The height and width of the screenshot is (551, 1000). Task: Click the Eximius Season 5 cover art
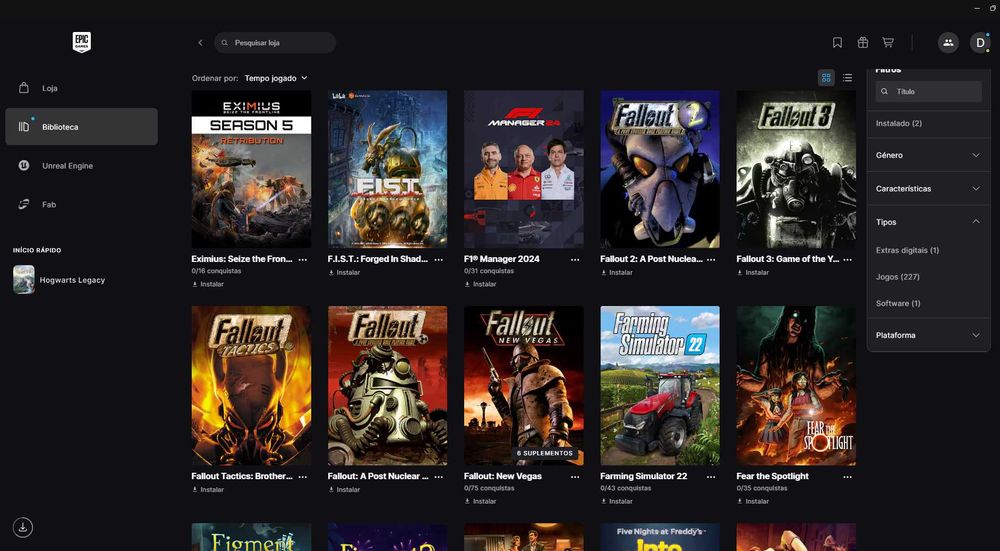[x=251, y=169]
